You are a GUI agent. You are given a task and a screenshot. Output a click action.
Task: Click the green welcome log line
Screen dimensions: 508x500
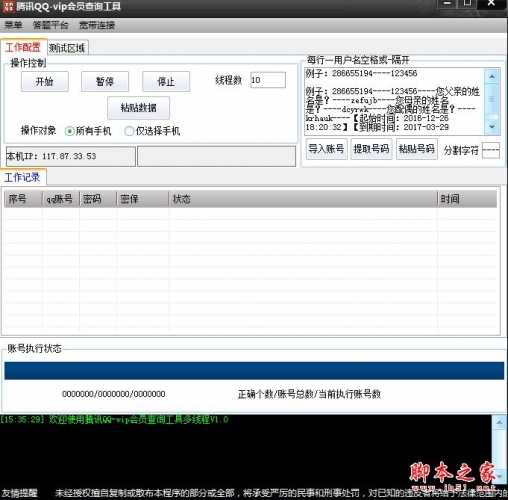click(114, 420)
